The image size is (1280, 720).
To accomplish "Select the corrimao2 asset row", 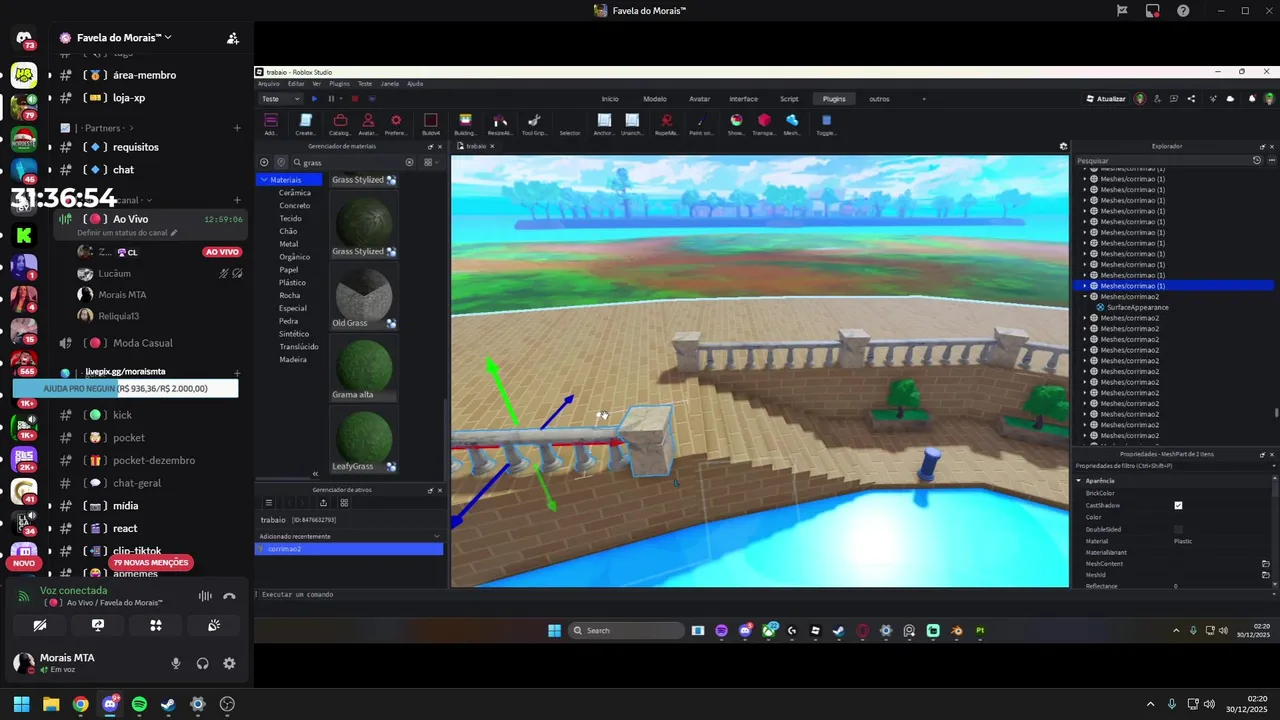I will [x=349, y=549].
